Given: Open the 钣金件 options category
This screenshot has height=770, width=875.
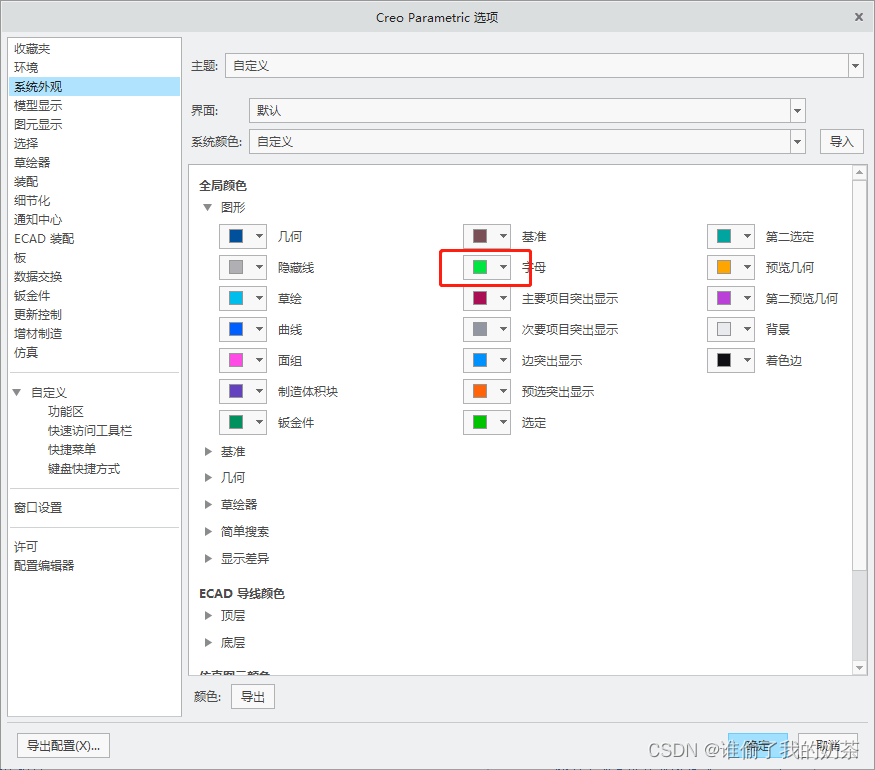Looking at the screenshot, I should click(32, 296).
